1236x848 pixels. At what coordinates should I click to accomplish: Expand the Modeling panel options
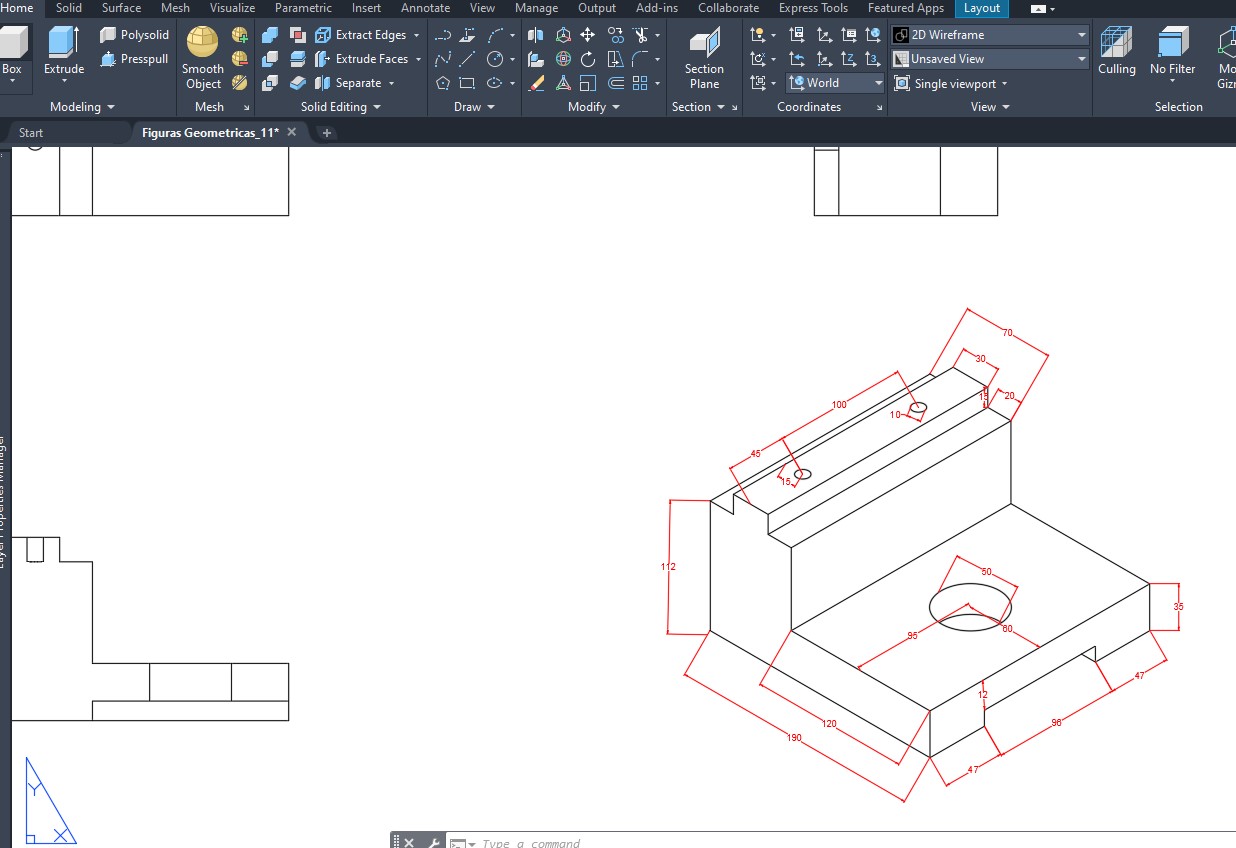pyautogui.click(x=82, y=107)
